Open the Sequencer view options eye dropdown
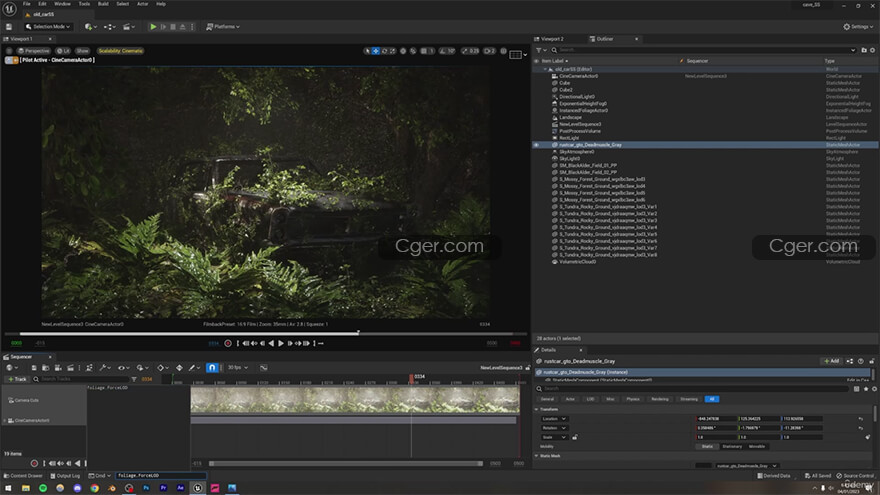The height and width of the screenshot is (495, 880). [122, 368]
